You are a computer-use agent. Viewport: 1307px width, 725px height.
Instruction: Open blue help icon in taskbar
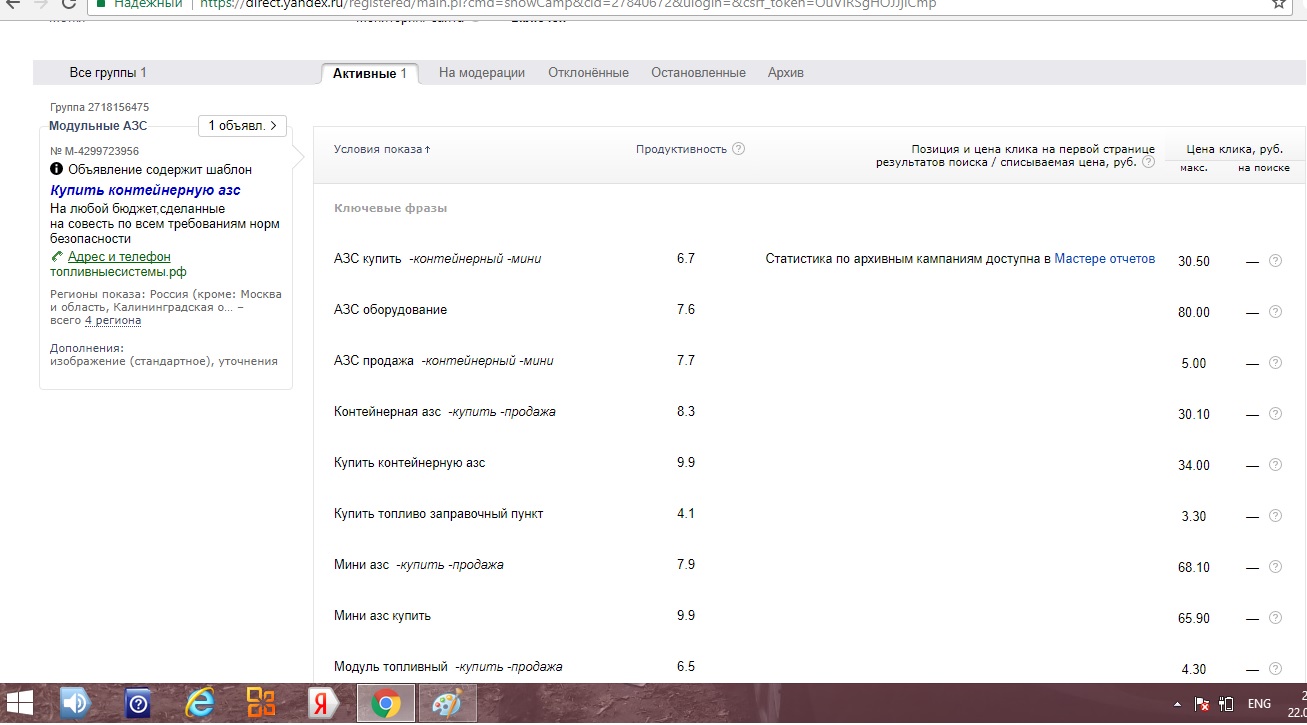138,704
